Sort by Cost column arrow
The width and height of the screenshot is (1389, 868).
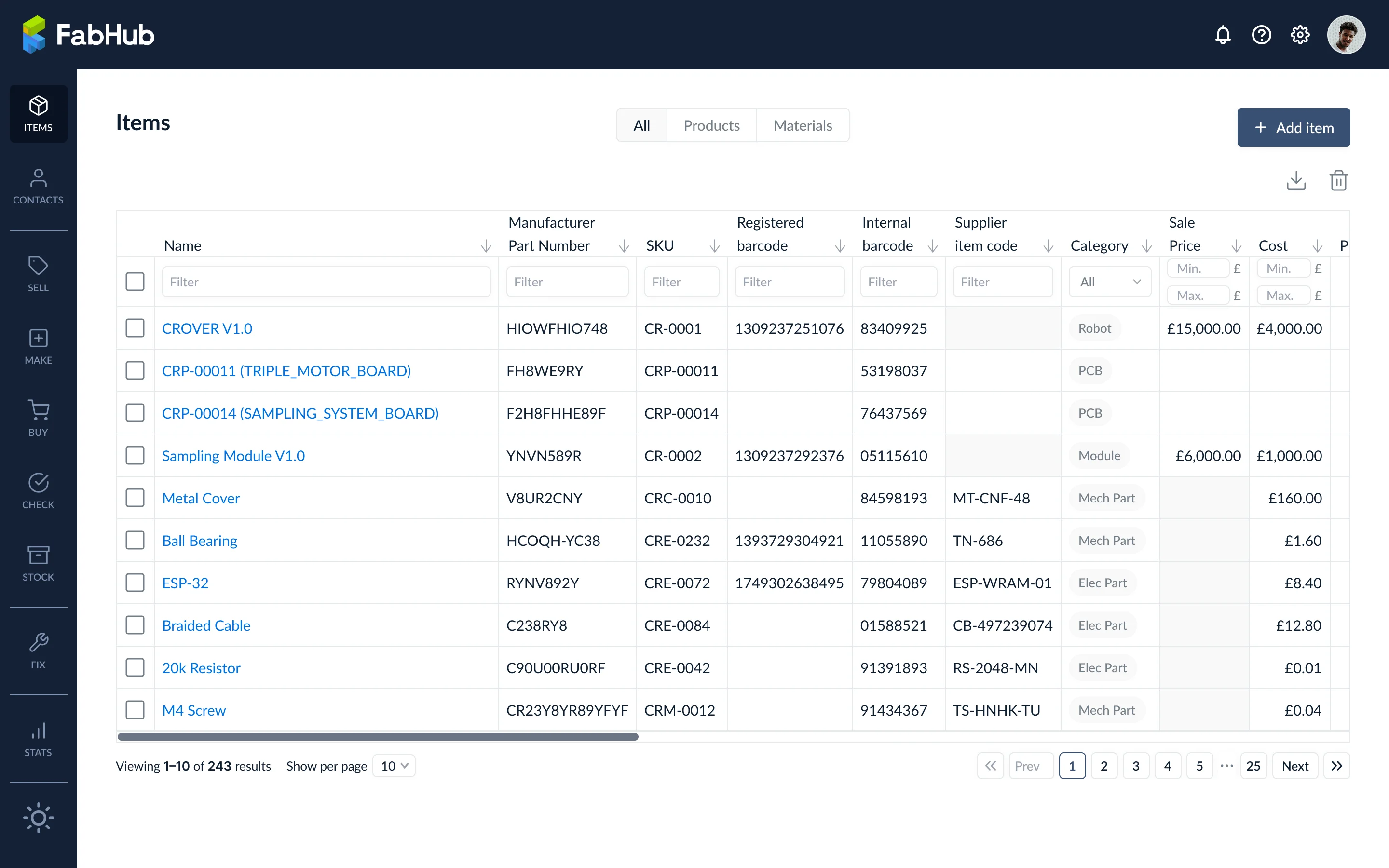coord(1318,246)
